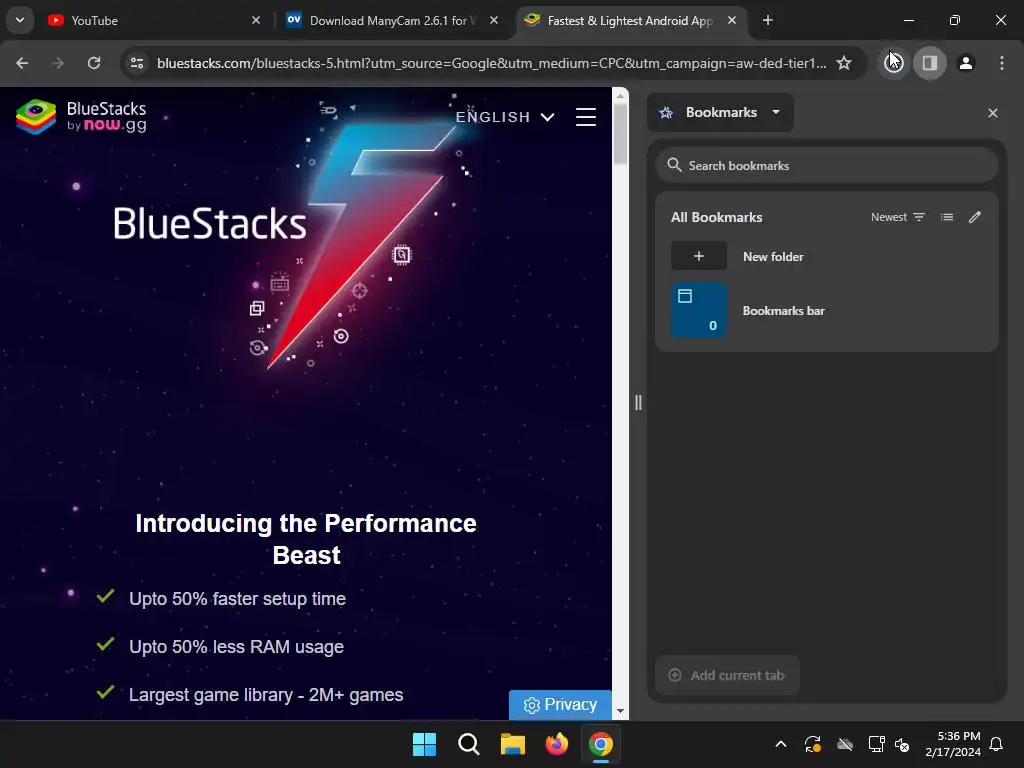Close the Bookmarks side panel
Screen dimensions: 1024x768
coord(993,113)
